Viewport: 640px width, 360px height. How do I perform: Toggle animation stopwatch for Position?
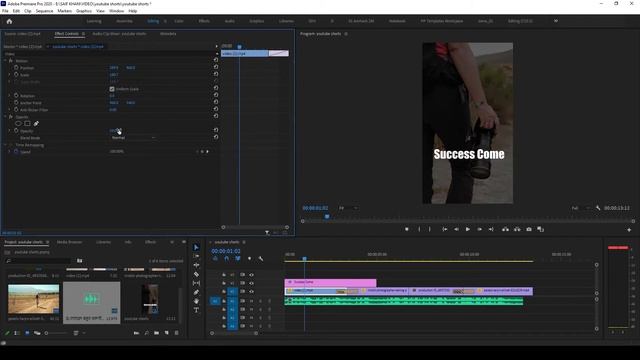pyautogui.click(x=16, y=67)
